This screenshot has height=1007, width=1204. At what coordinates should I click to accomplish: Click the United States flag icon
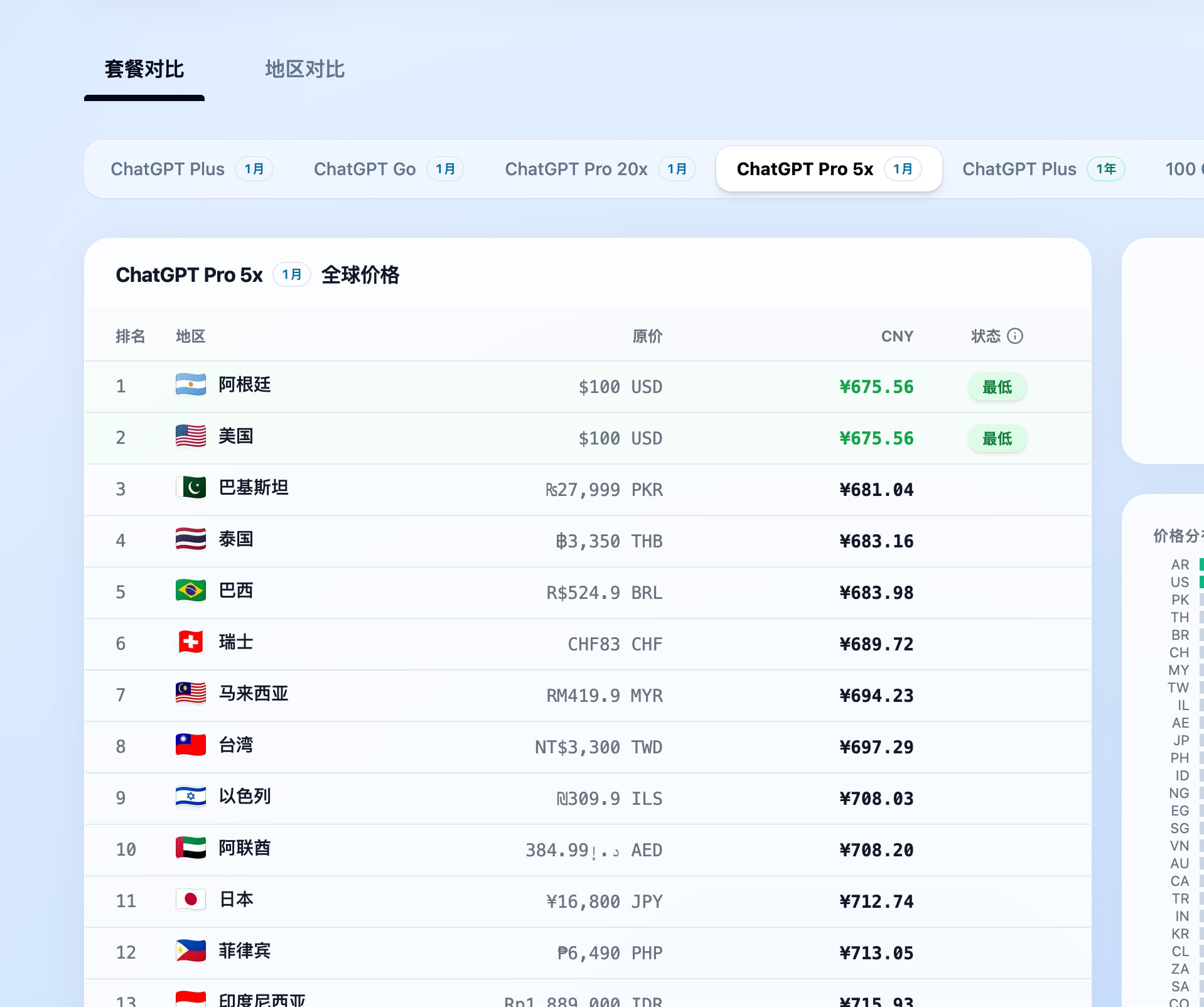pyautogui.click(x=191, y=436)
